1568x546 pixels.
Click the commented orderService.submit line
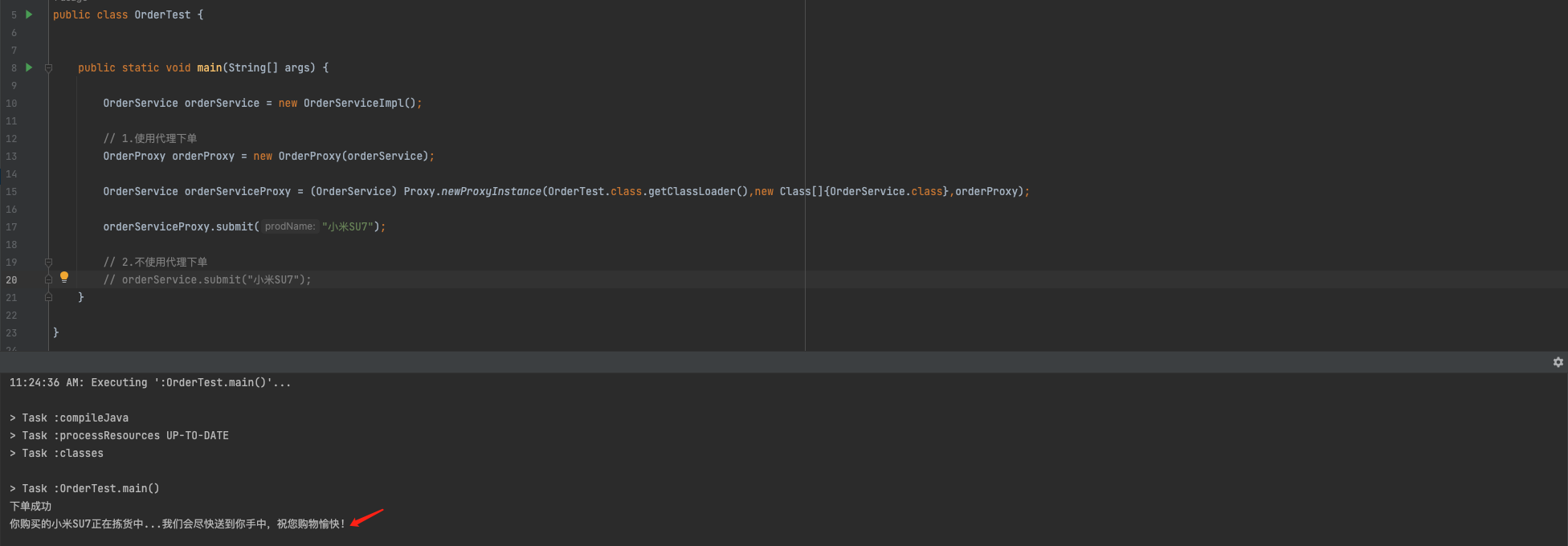pyautogui.click(x=206, y=279)
